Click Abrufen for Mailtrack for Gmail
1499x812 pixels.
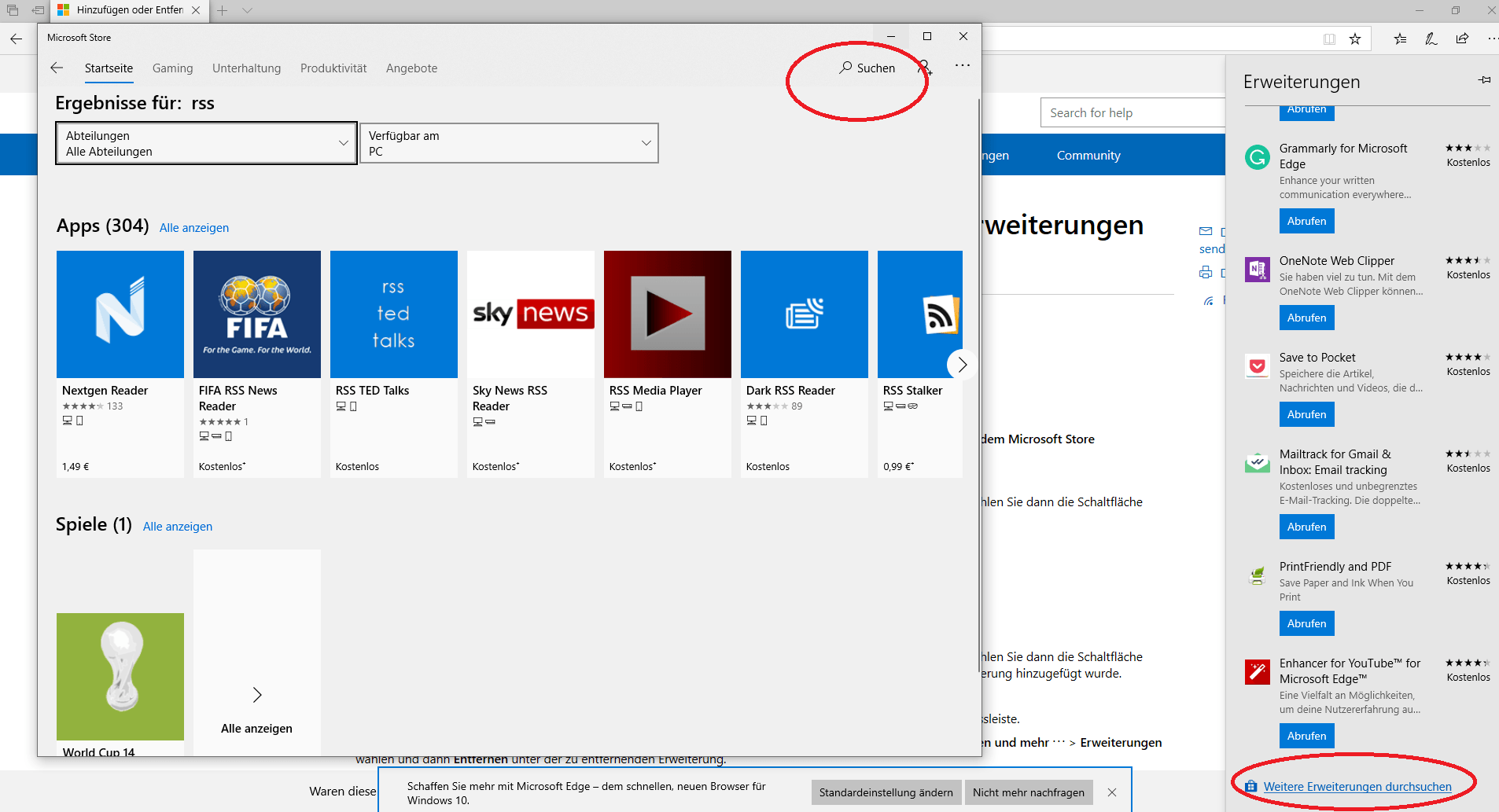[1306, 527]
